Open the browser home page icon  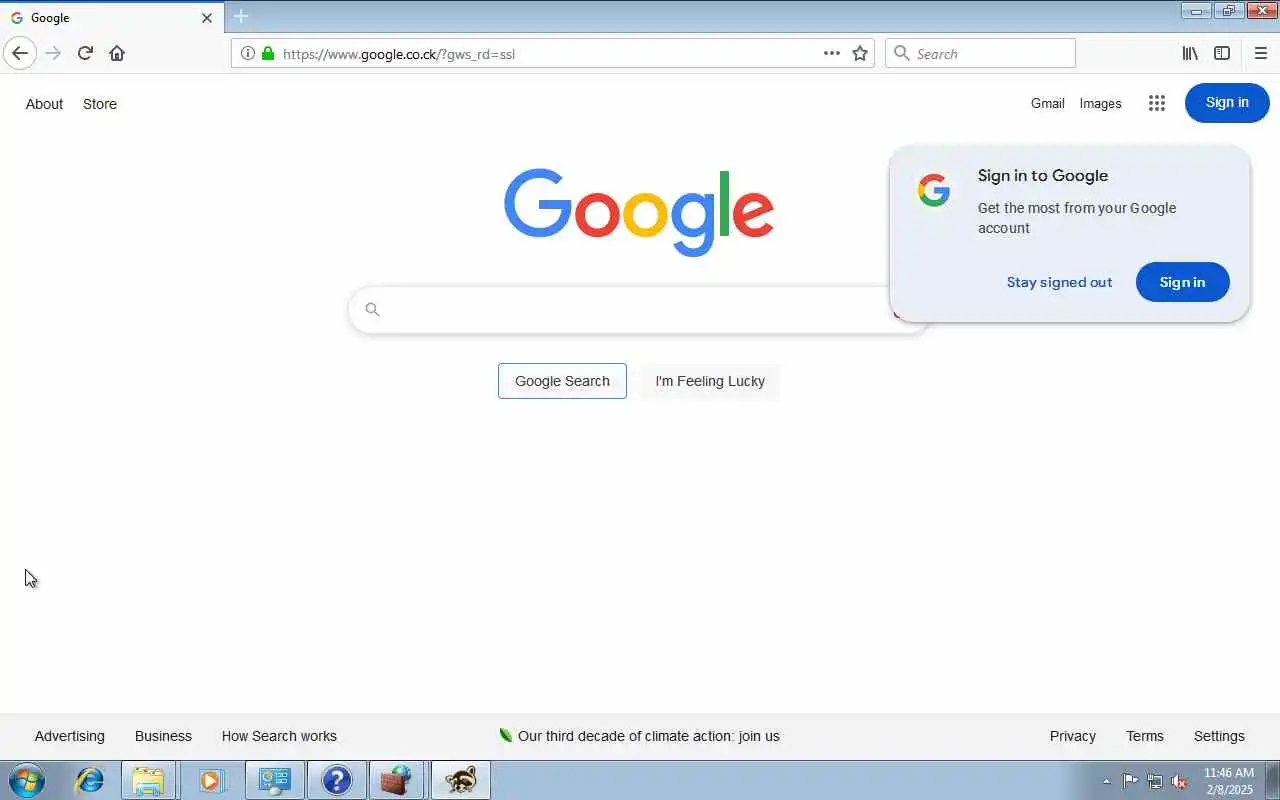(x=117, y=53)
